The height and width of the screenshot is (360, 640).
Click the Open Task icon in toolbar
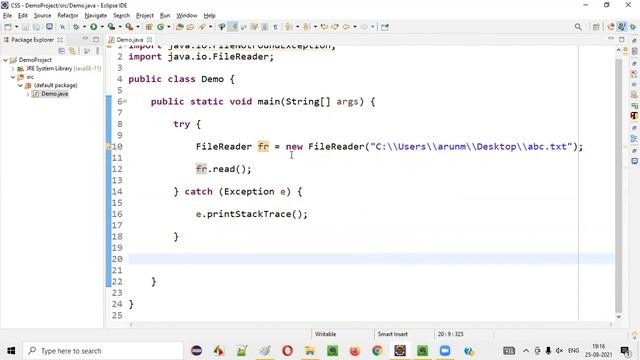point(190,27)
